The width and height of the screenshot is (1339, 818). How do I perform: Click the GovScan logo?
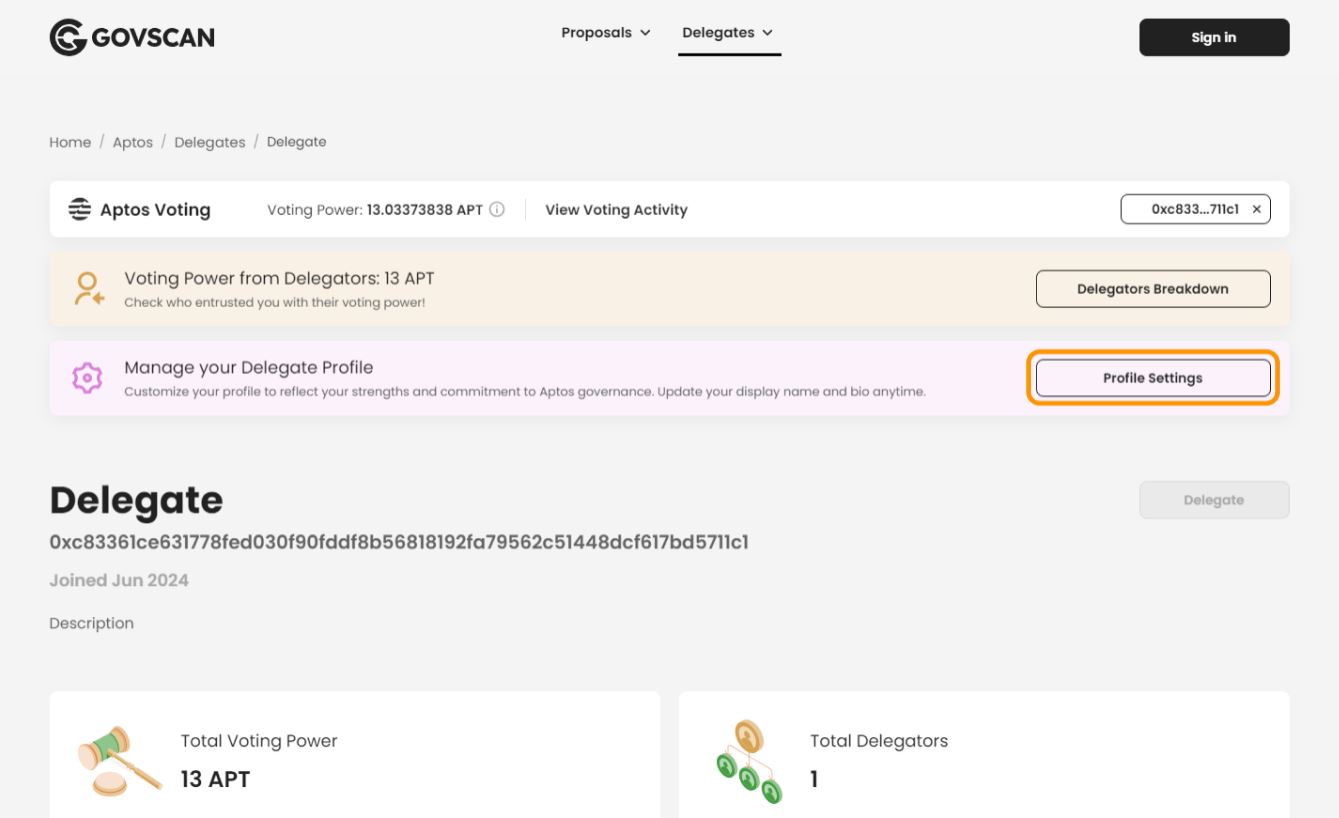[131, 38]
